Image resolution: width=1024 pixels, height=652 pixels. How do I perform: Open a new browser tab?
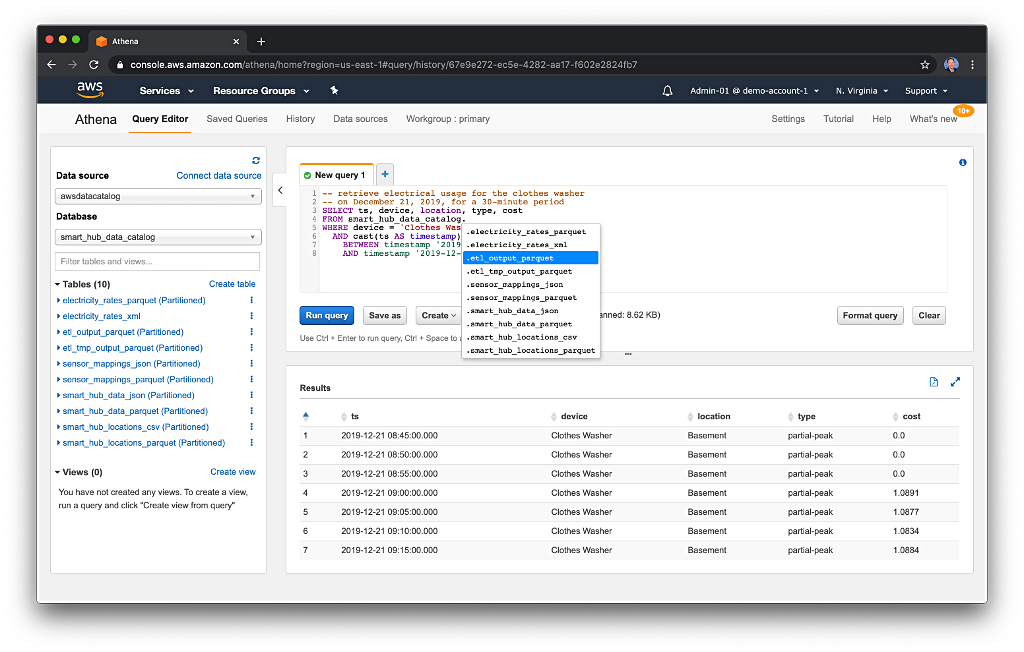261,41
